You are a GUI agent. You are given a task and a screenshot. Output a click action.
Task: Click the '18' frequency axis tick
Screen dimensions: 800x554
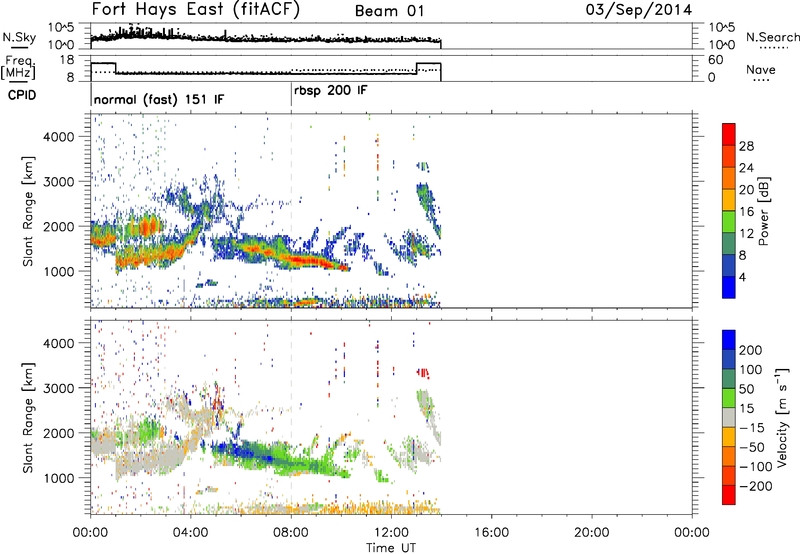[67, 60]
